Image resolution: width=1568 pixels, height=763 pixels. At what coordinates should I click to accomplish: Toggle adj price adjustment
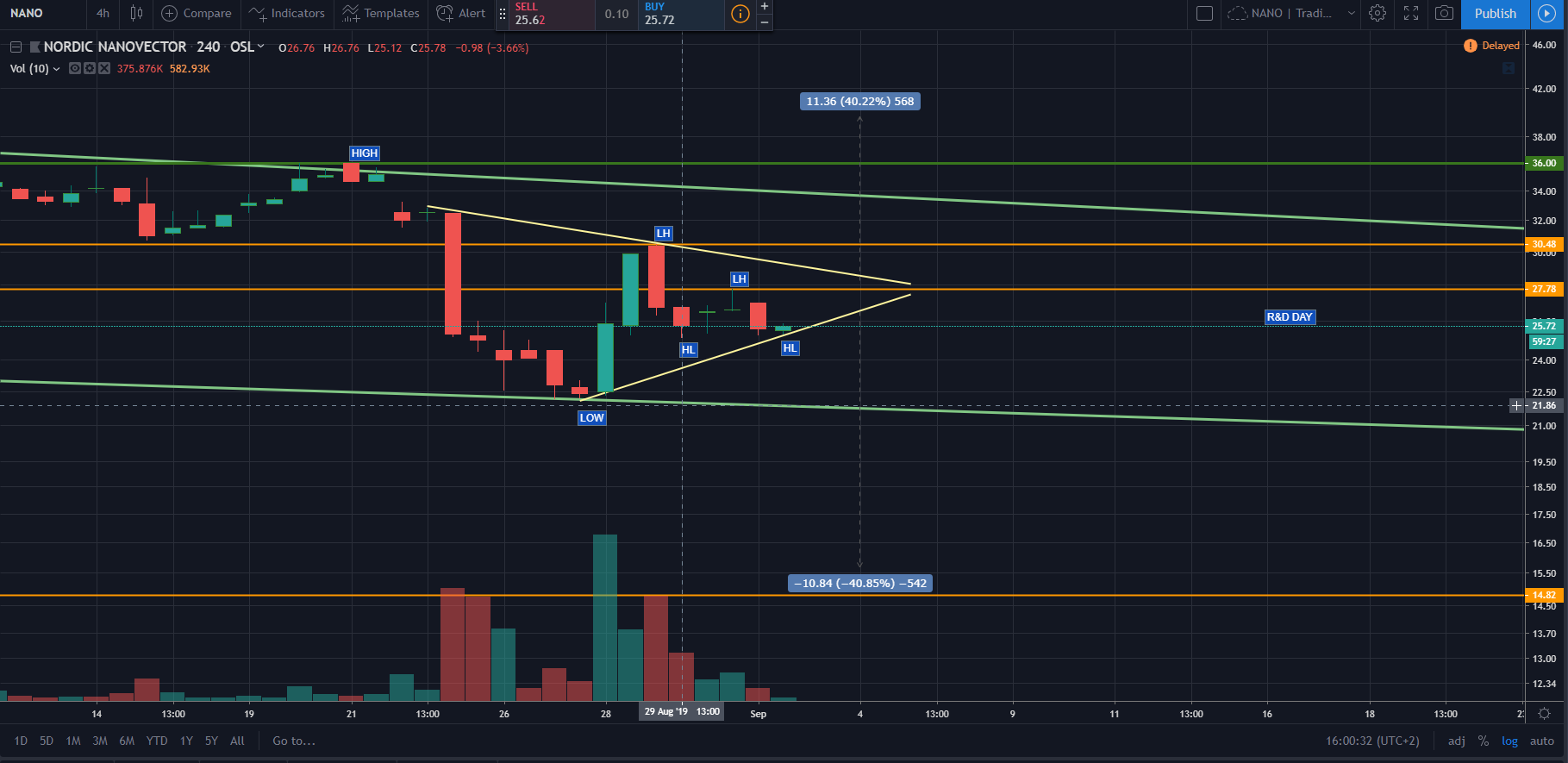tap(1456, 741)
